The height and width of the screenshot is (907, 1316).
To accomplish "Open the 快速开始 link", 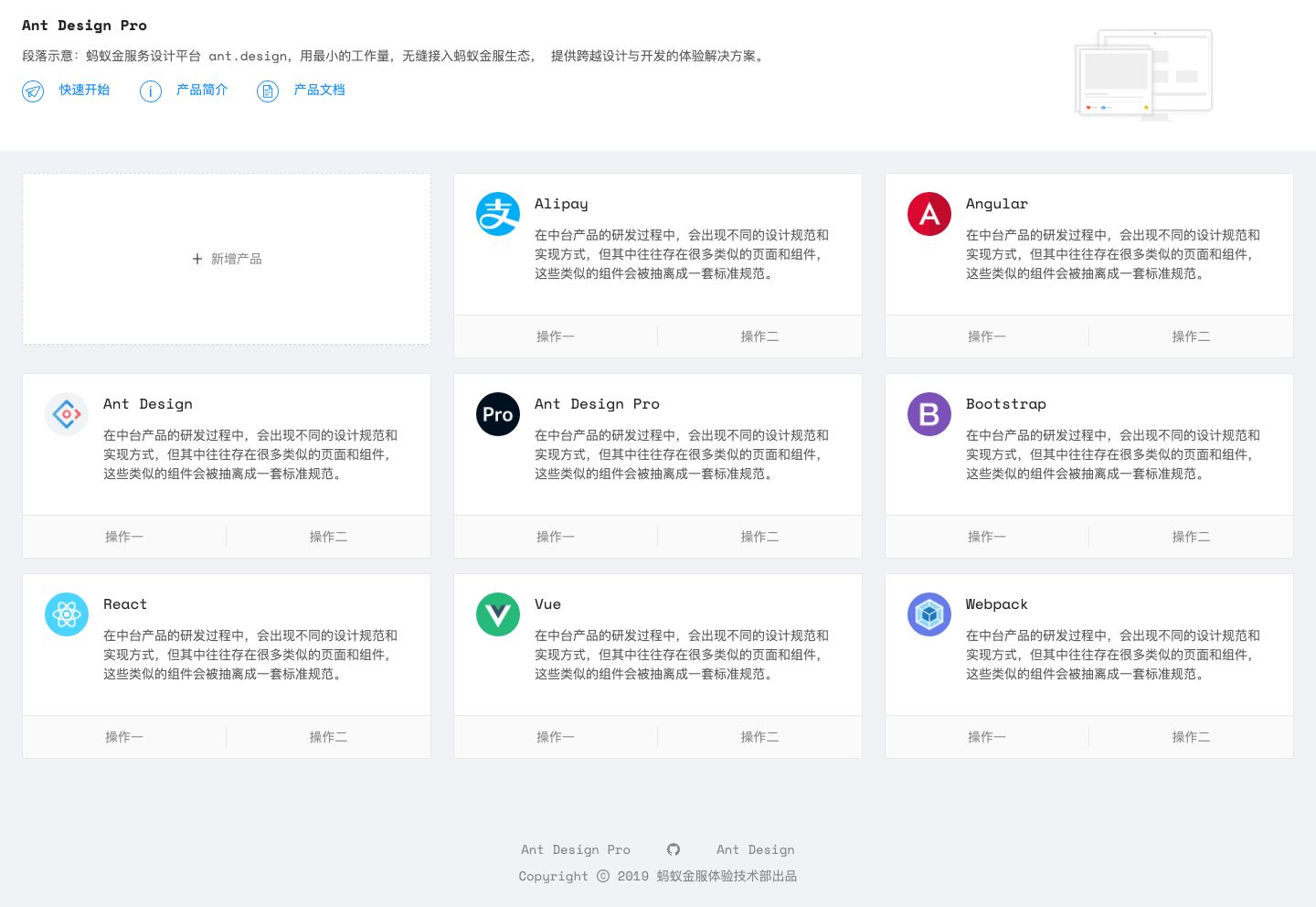I will point(84,90).
